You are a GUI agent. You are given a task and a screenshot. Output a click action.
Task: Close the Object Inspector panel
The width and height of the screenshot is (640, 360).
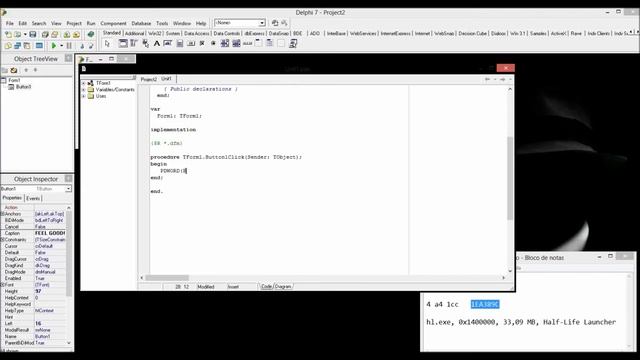(x=69, y=178)
